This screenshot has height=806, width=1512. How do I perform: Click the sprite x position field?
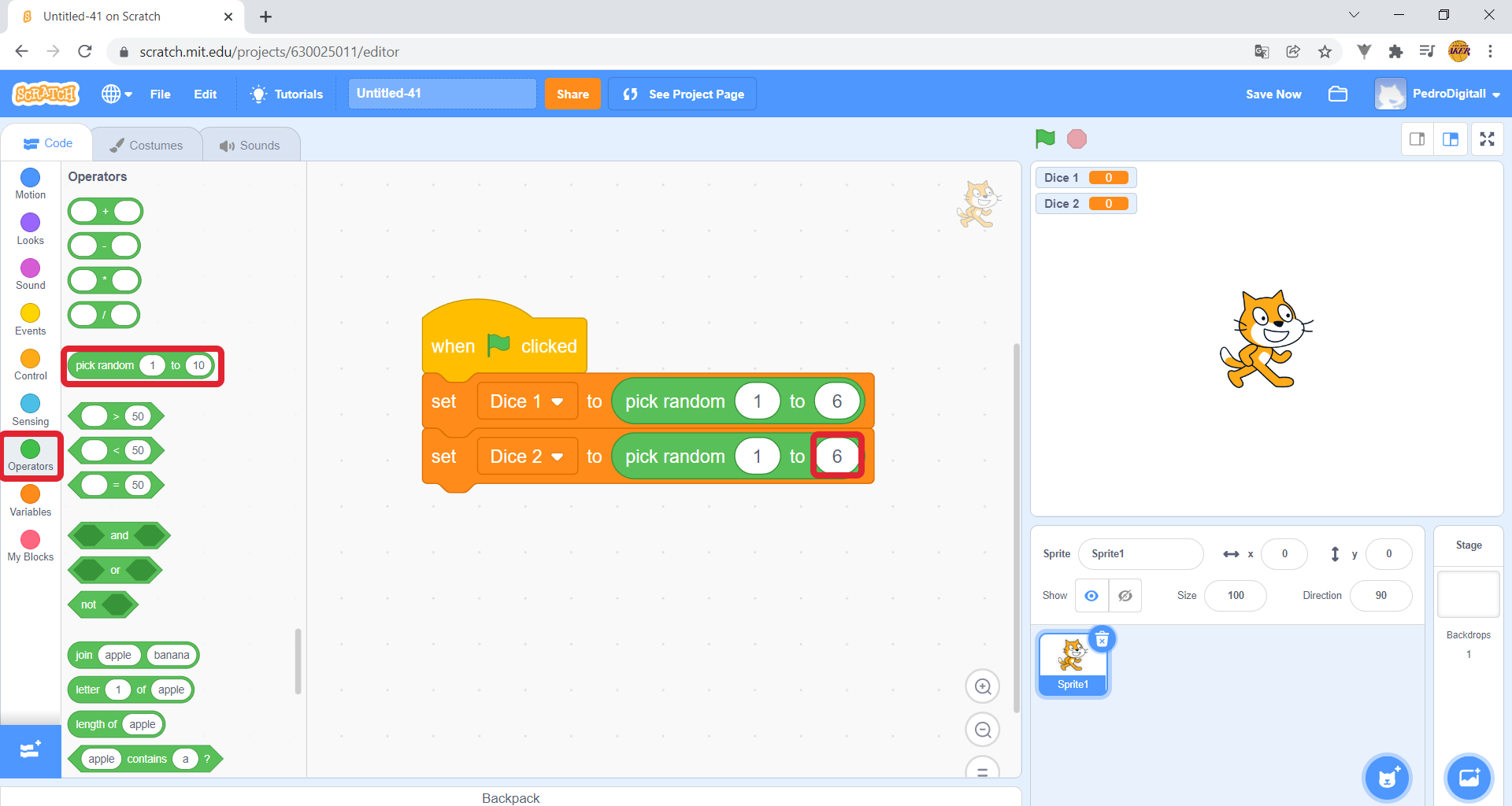[1284, 554]
